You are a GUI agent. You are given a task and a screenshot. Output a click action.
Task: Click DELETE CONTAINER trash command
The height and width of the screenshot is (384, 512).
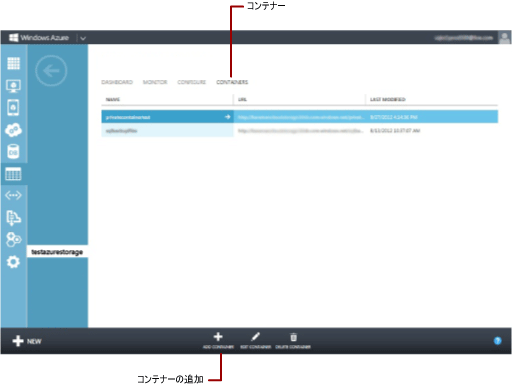(x=293, y=341)
